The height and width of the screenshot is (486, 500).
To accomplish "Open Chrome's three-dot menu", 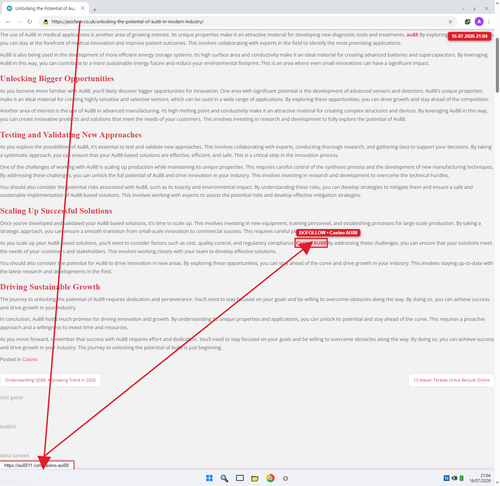I will tap(489, 22).
